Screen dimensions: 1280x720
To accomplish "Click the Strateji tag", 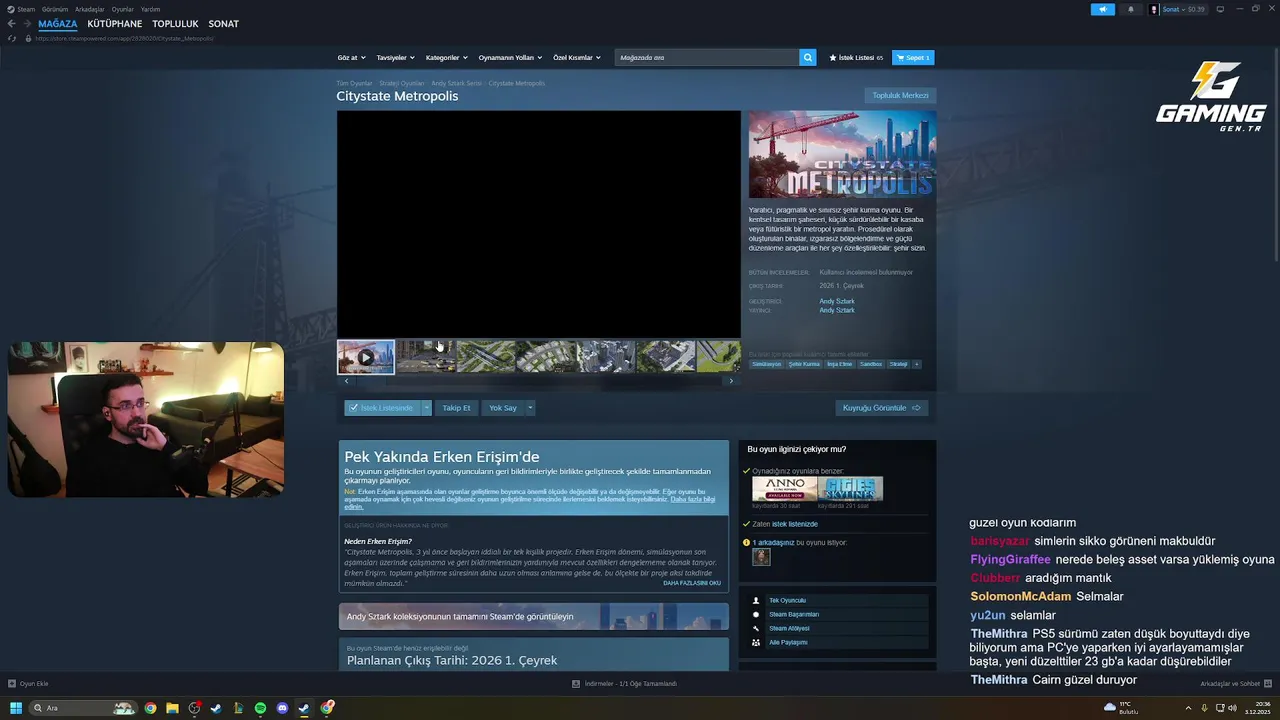I will (899, 364).
